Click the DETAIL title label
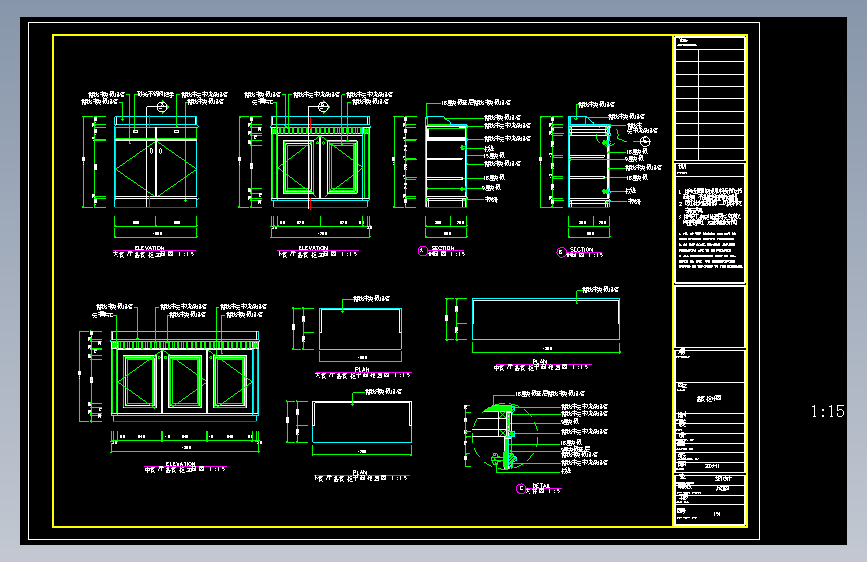Screen dimensions: 867x562 (541, 485)
